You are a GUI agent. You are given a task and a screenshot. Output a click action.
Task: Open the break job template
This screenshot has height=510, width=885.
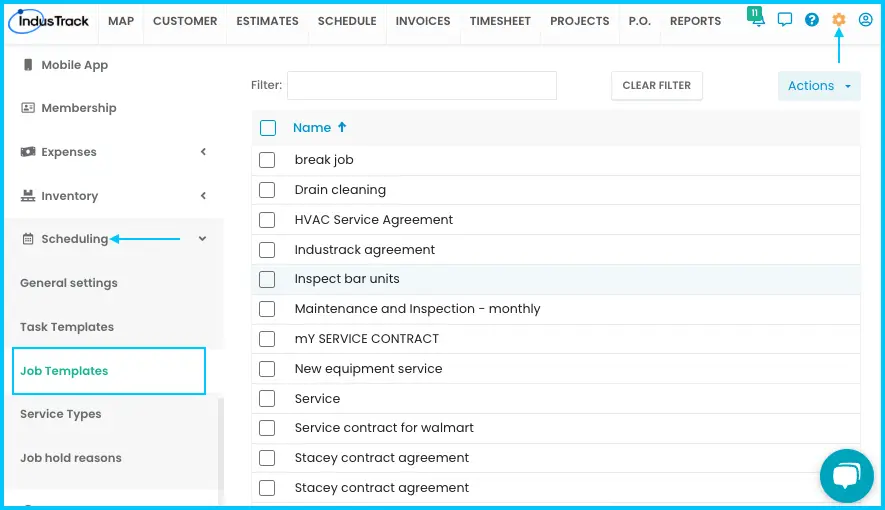pyautogui.click(x=324, y=160)
